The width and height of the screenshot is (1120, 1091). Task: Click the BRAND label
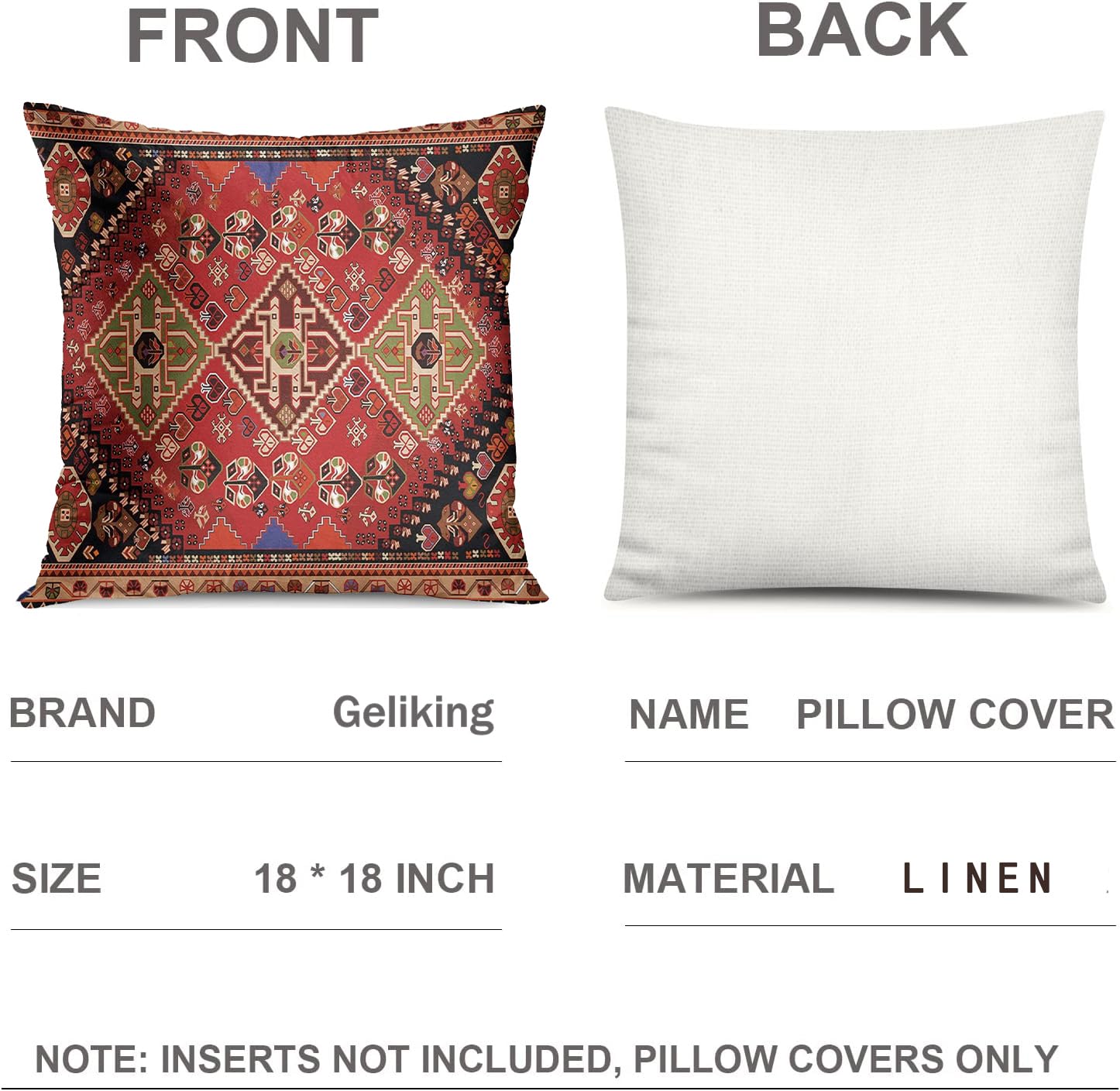82,712
